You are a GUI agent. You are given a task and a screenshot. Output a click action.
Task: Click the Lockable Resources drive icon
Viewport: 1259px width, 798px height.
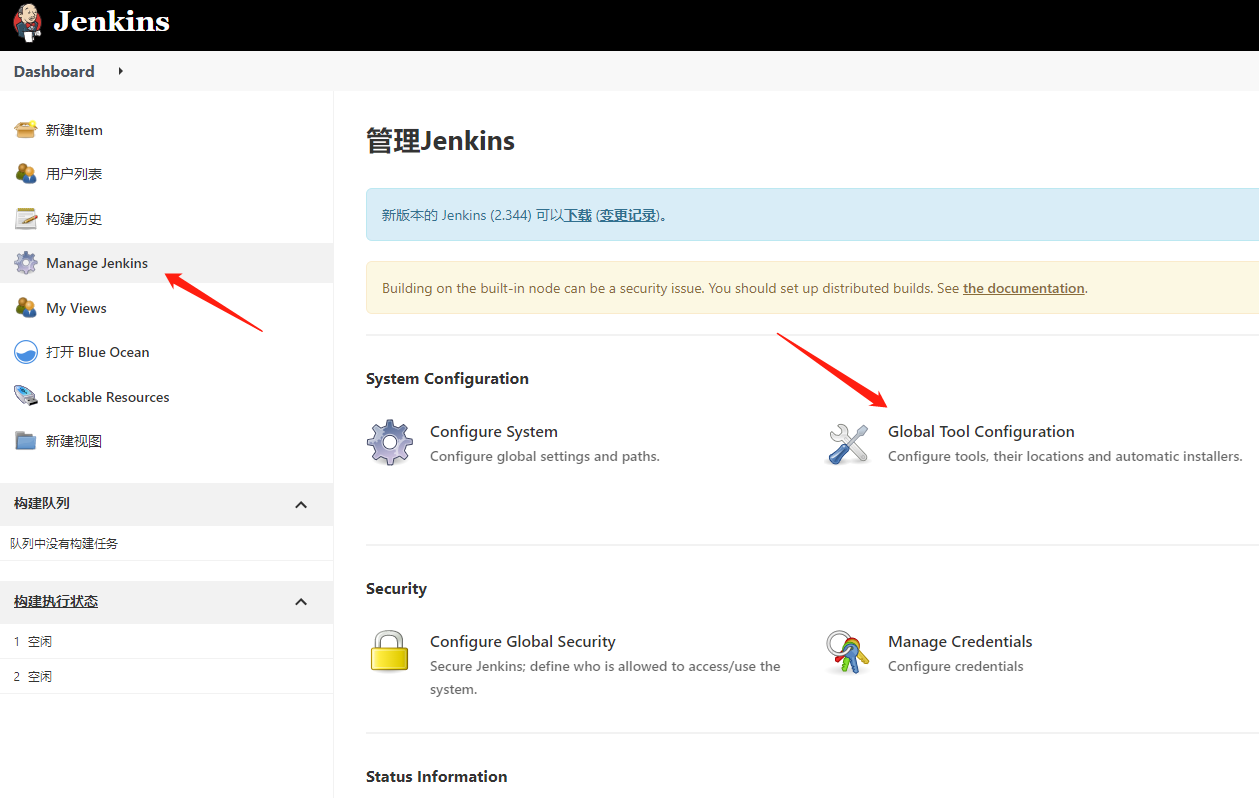(x=26, y=396)
